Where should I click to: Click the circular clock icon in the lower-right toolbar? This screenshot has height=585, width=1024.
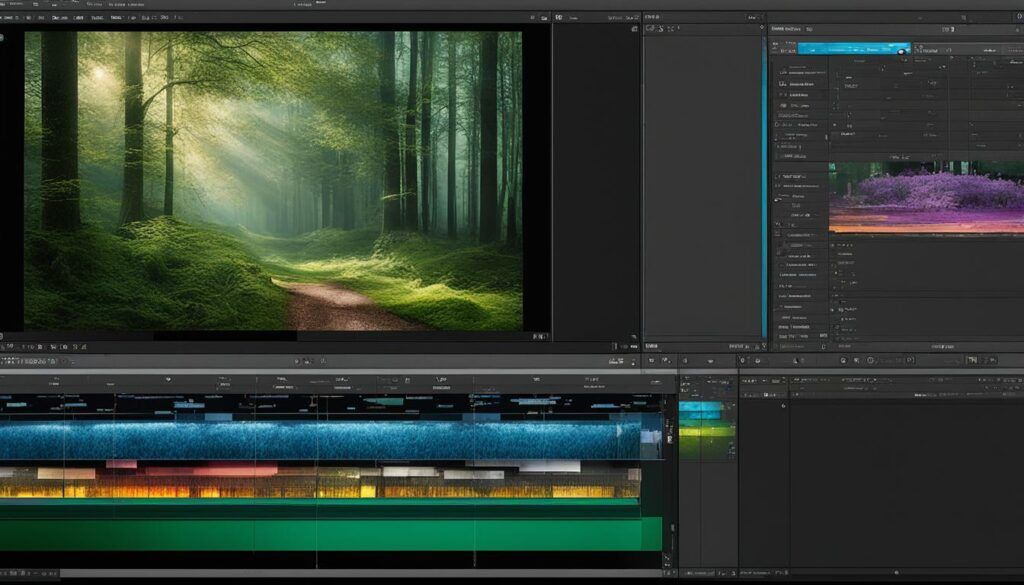pyautogui.click(x=871, y=360)
